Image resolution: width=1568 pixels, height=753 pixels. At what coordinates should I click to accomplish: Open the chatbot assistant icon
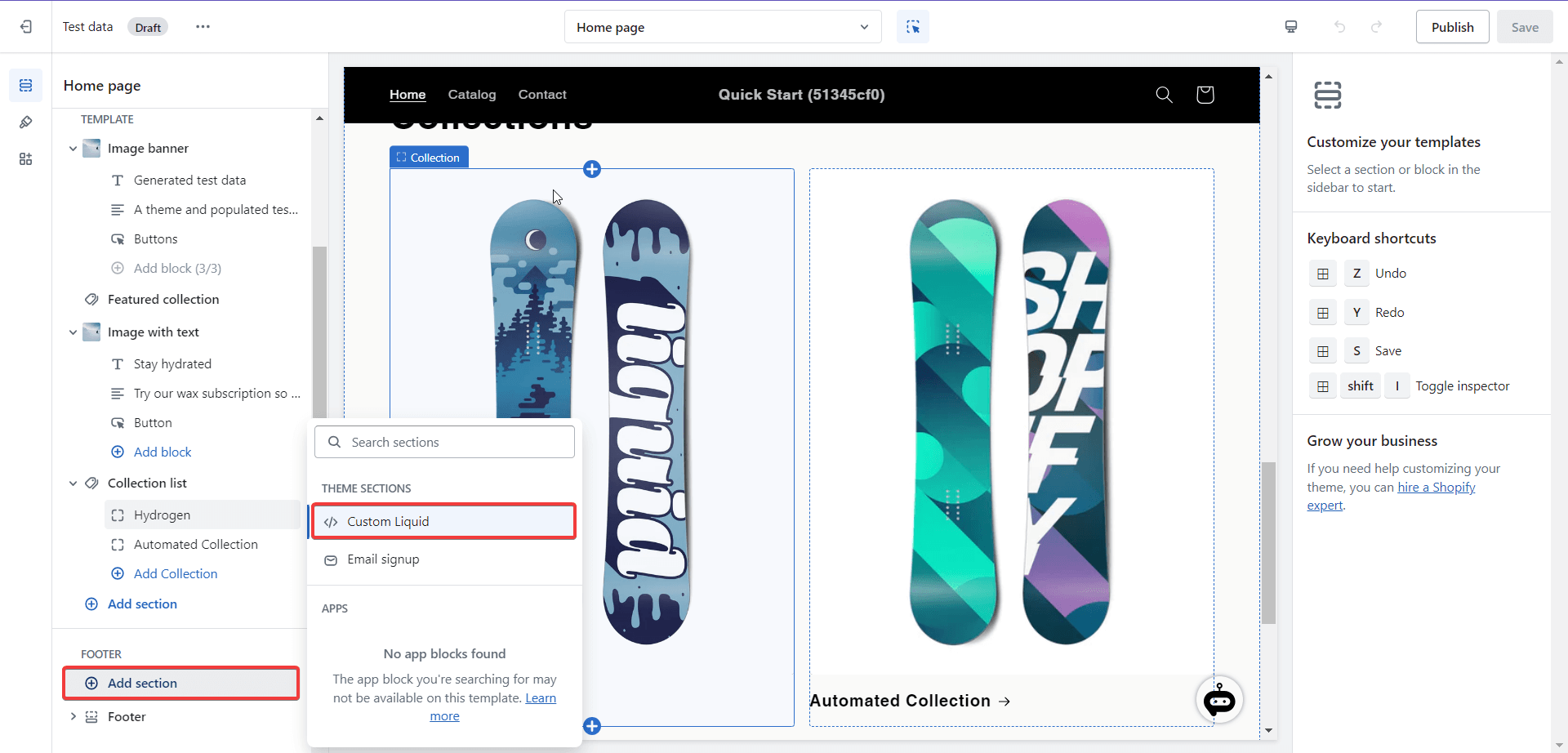(1219, 700)
